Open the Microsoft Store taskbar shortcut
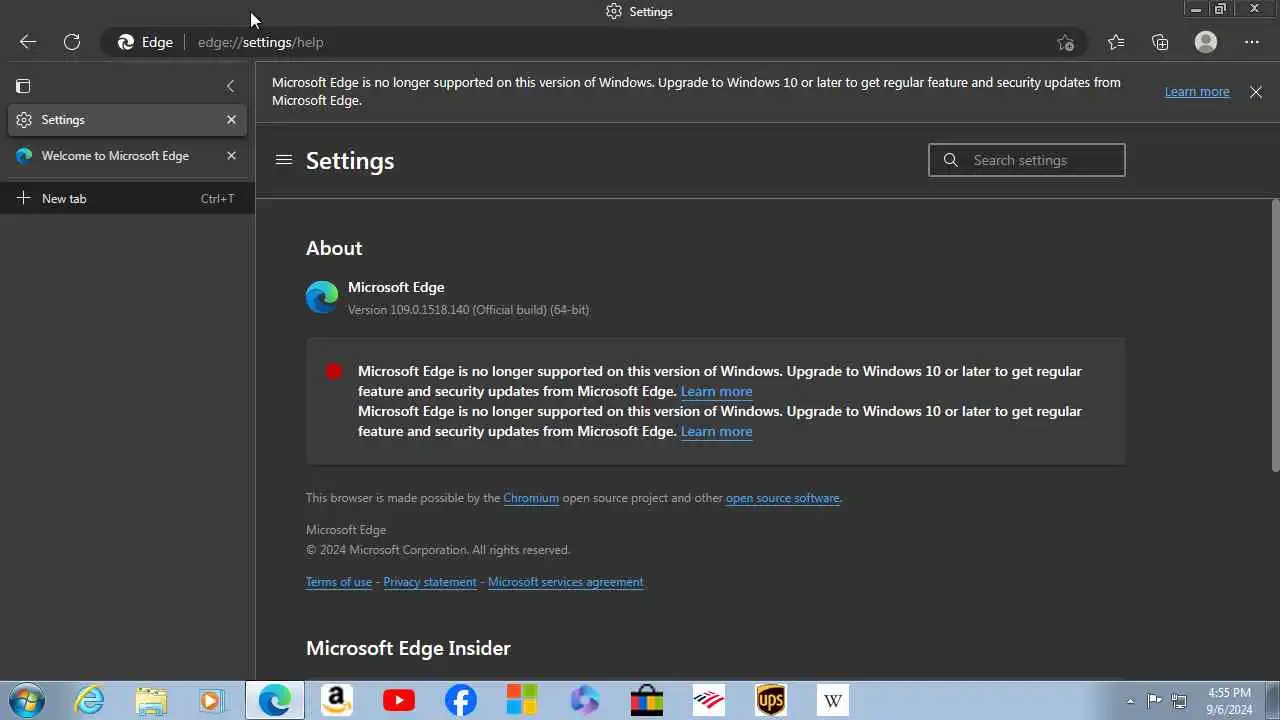The height and width of the screenshot is (720, 1280). [647, 700]
